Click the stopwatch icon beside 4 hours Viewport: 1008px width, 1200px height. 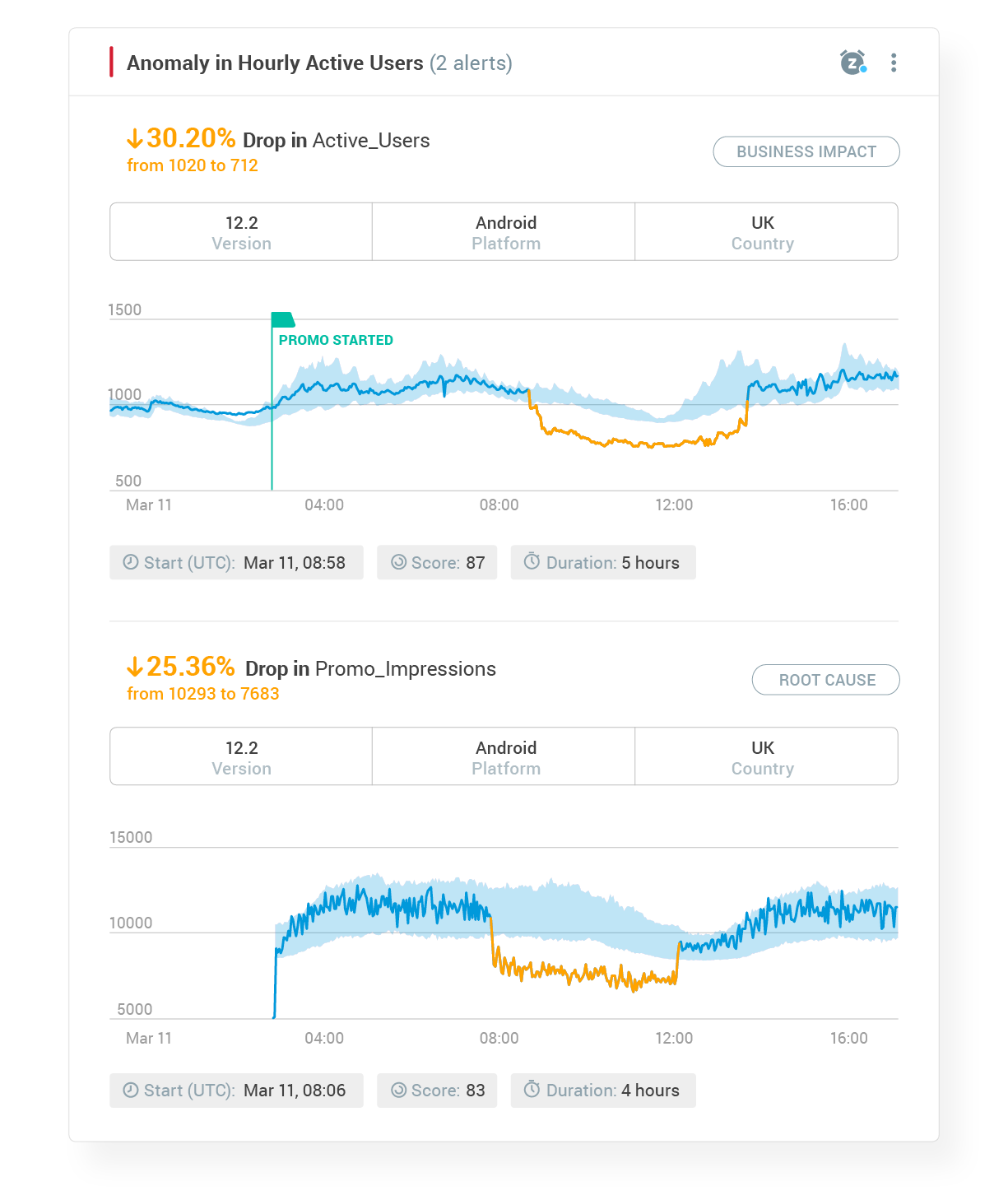[532, 1089]
